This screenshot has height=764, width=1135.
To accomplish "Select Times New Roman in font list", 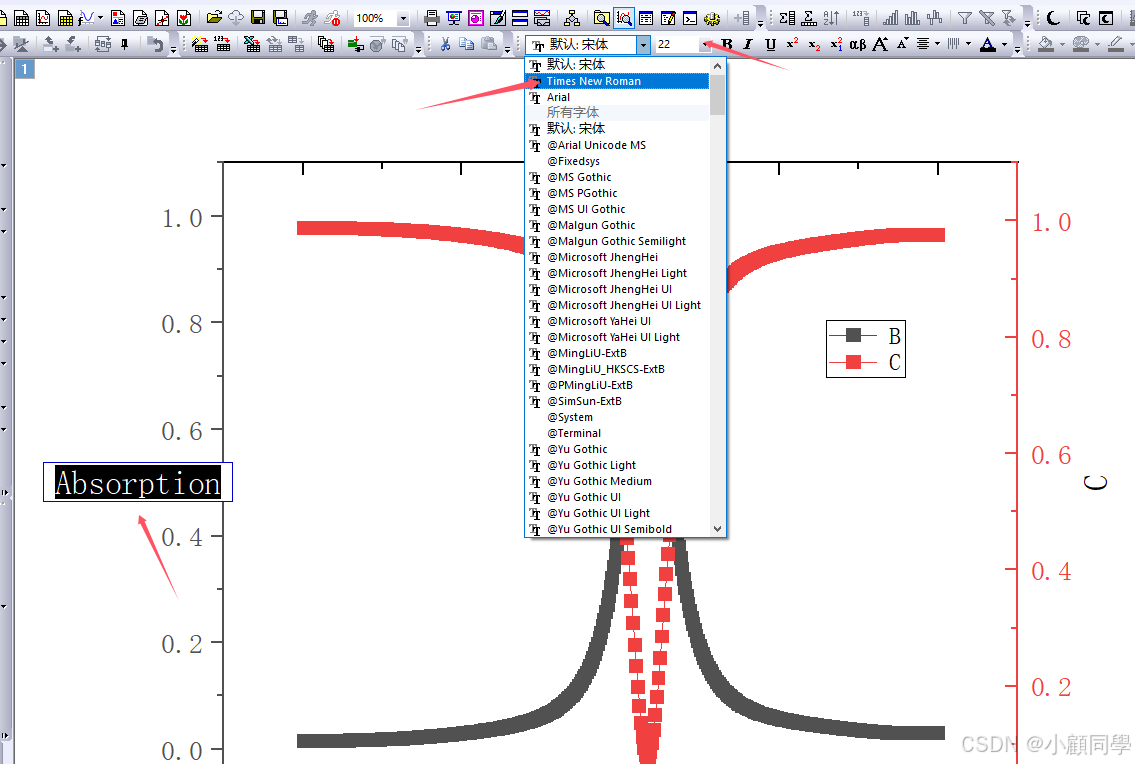I will 617,81.
